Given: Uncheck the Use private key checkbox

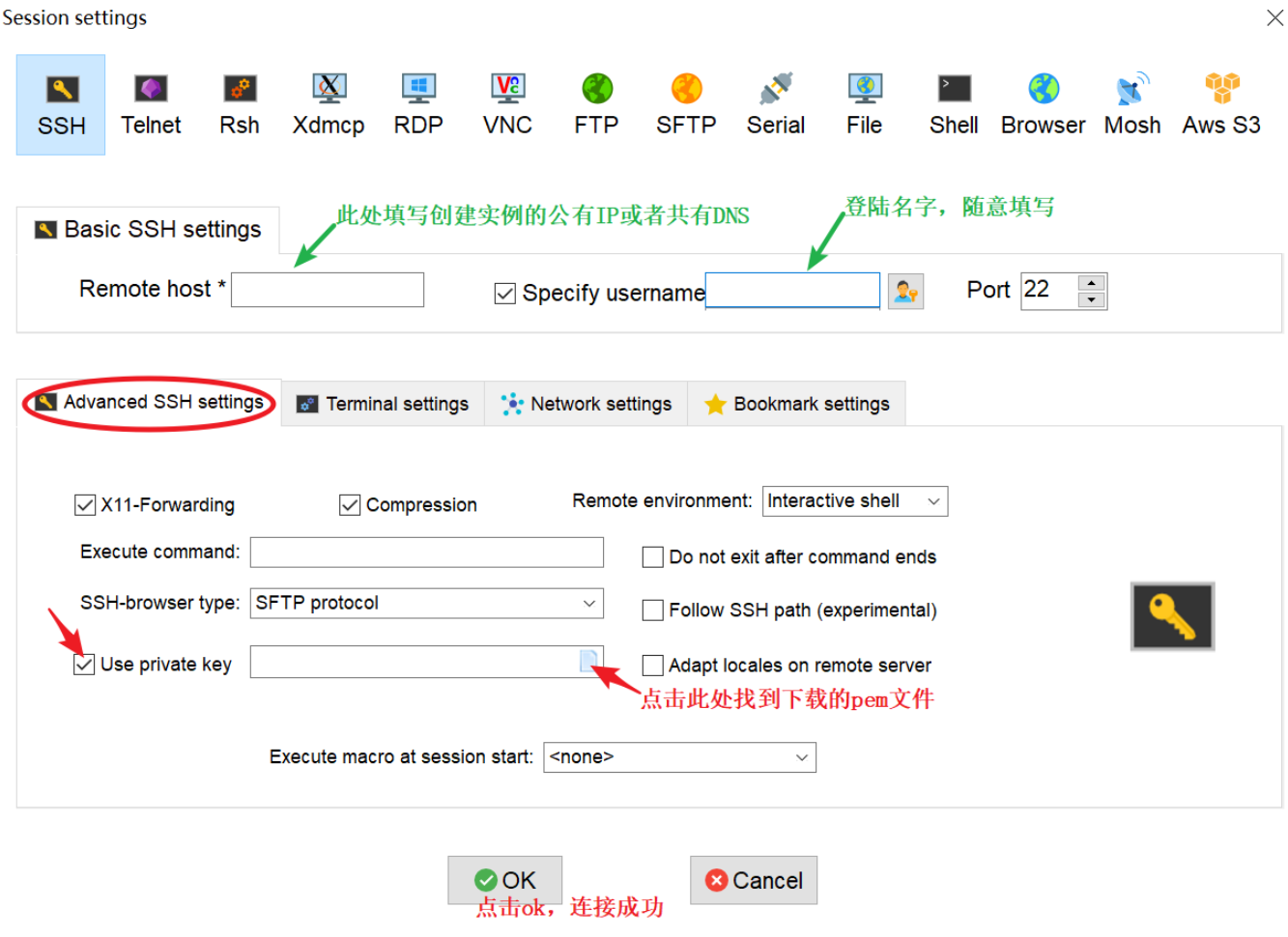Looking at the screenshot, I should coord(84,665).
